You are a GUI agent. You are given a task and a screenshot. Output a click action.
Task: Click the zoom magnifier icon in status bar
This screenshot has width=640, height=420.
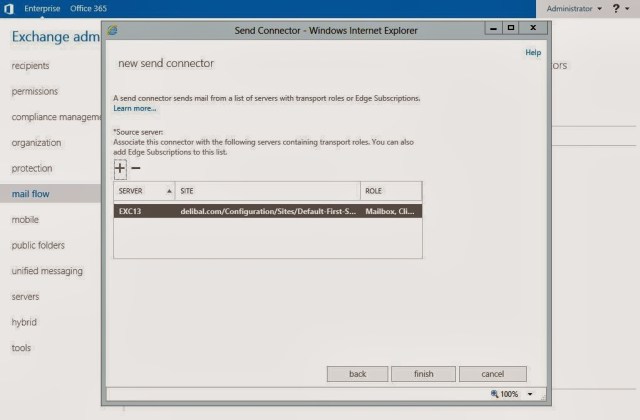(x=495, y=394)
